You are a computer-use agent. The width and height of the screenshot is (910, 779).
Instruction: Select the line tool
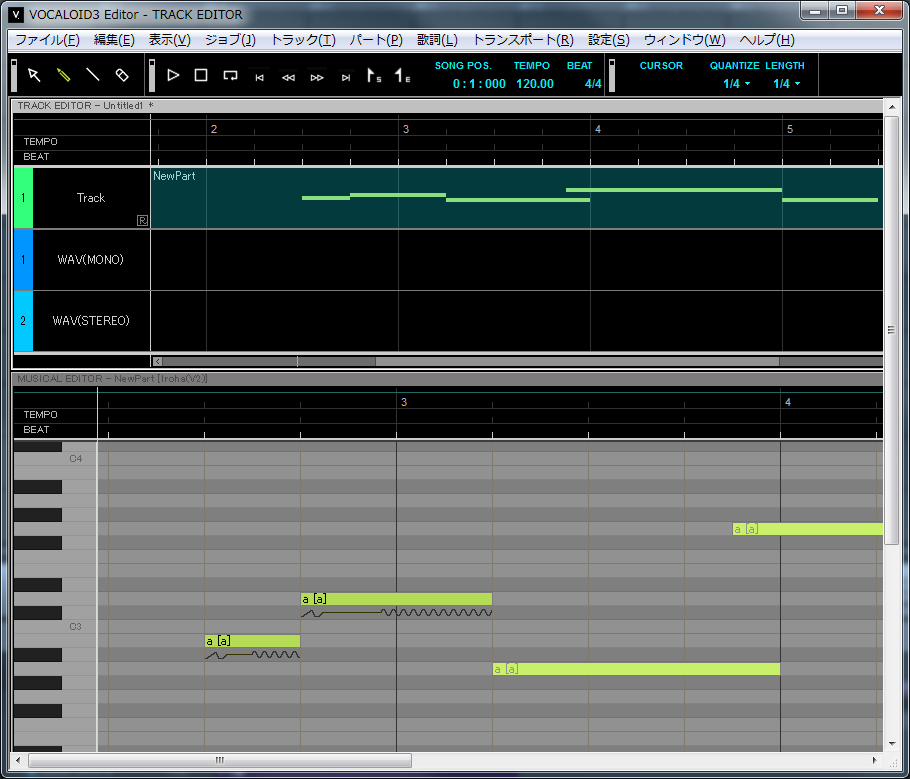(93, 75)
